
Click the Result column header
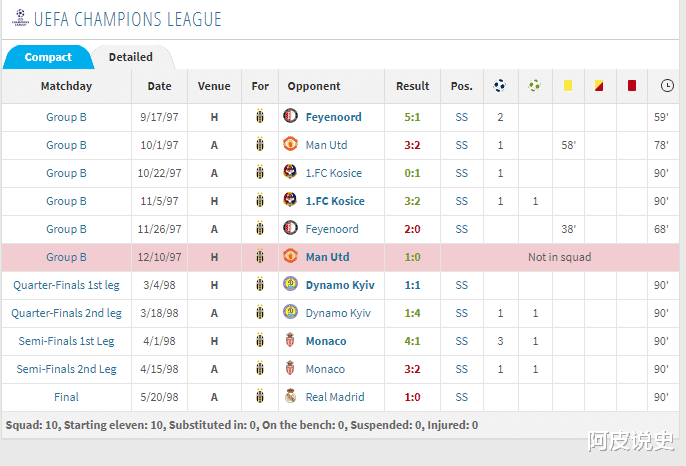pos(412,86)
